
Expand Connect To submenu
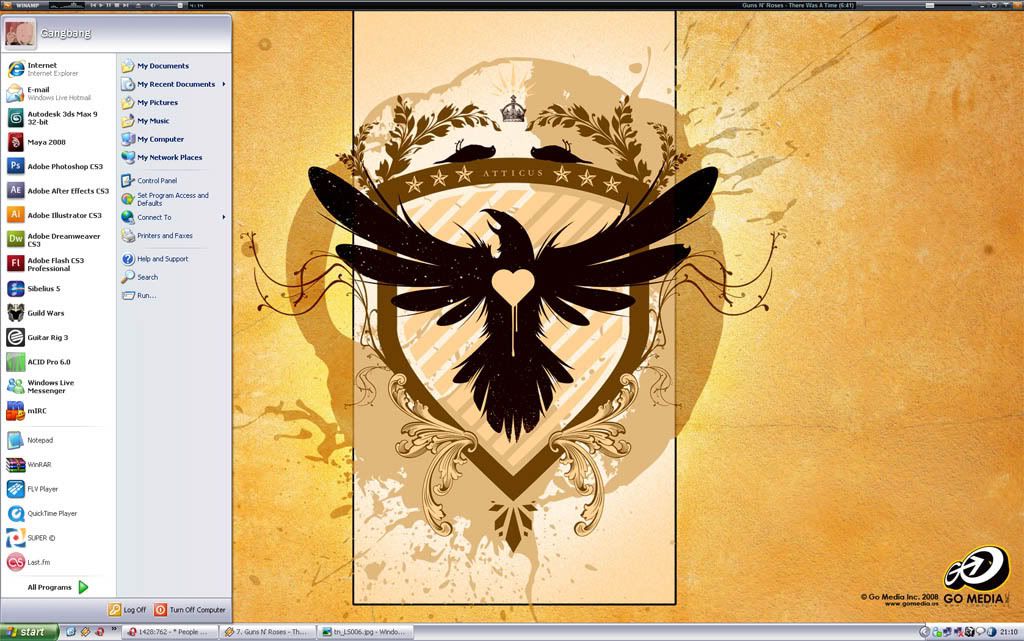point(174,217)
